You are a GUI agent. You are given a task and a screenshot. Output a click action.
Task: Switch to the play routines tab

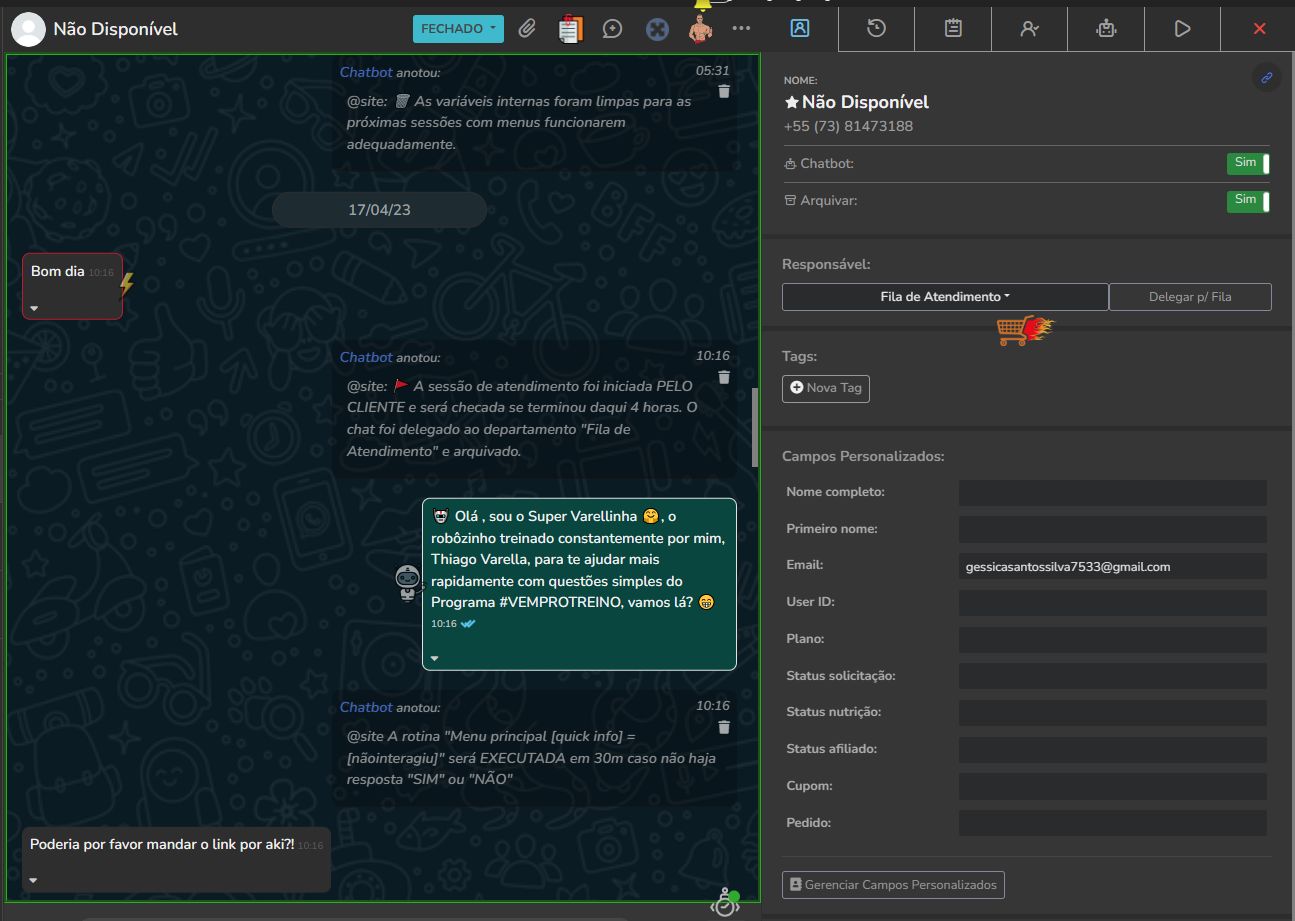[1182, 28]
